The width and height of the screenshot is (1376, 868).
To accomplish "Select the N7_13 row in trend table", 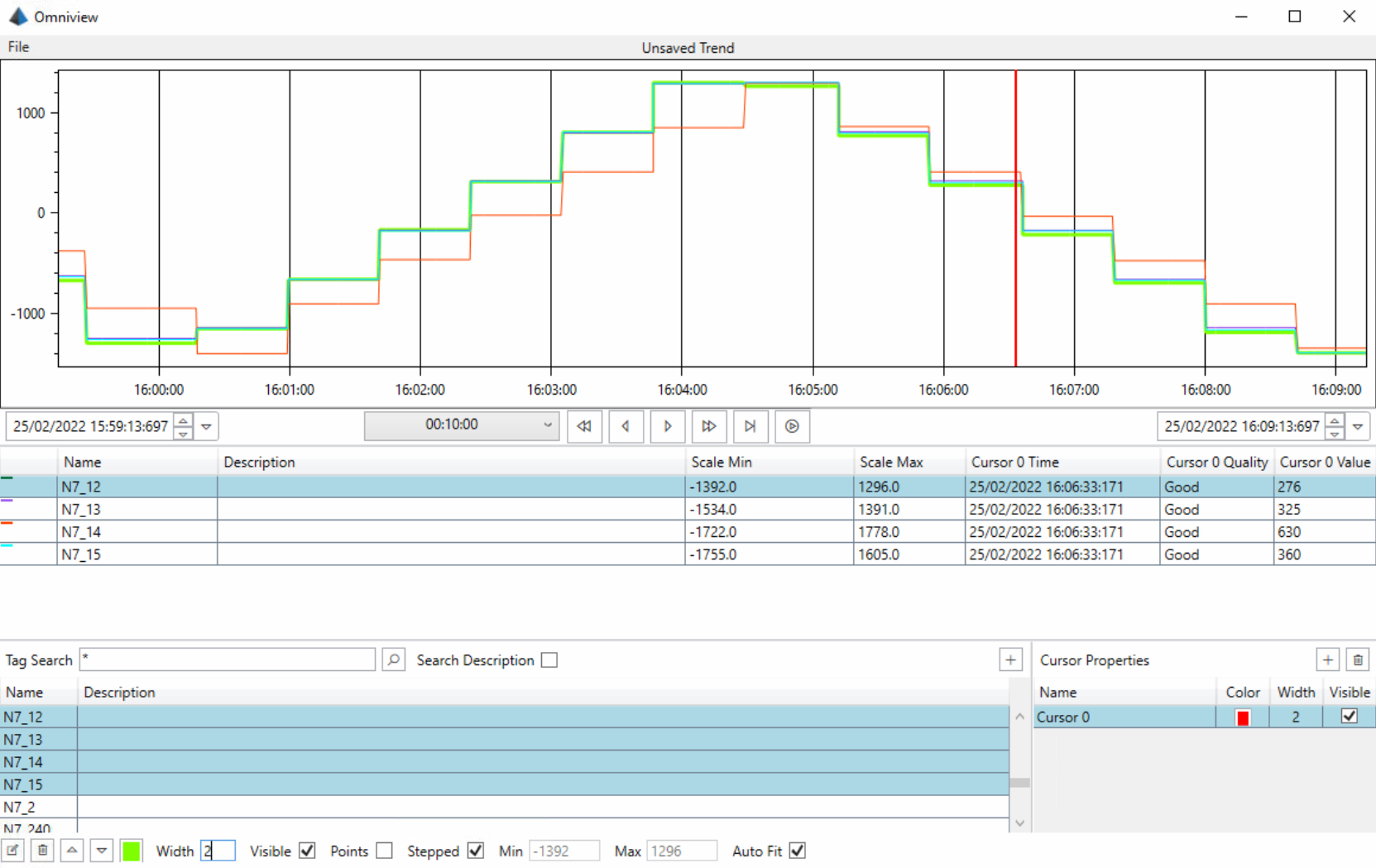I will click(x=688, y=509).
